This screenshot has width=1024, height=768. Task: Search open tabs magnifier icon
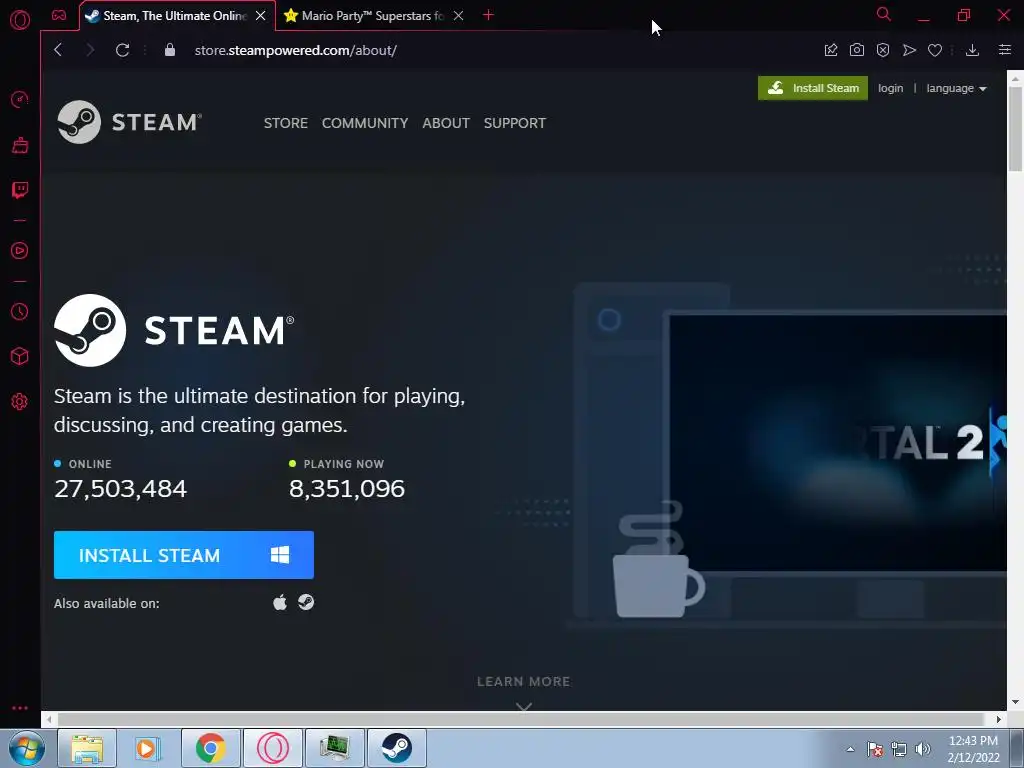(x=884, y=14)
